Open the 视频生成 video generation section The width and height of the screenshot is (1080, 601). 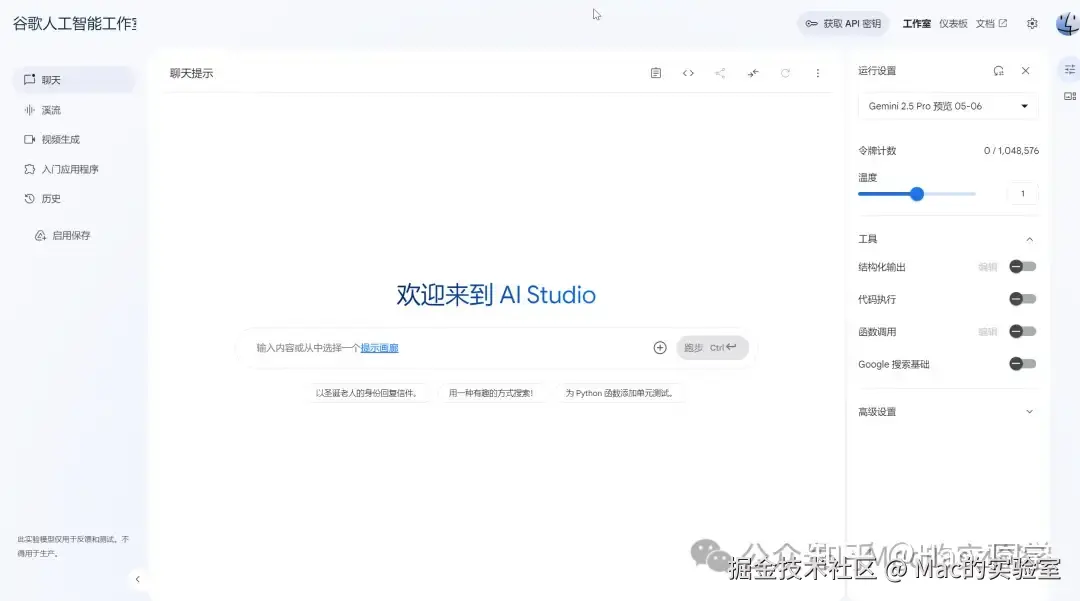[74, 139]
